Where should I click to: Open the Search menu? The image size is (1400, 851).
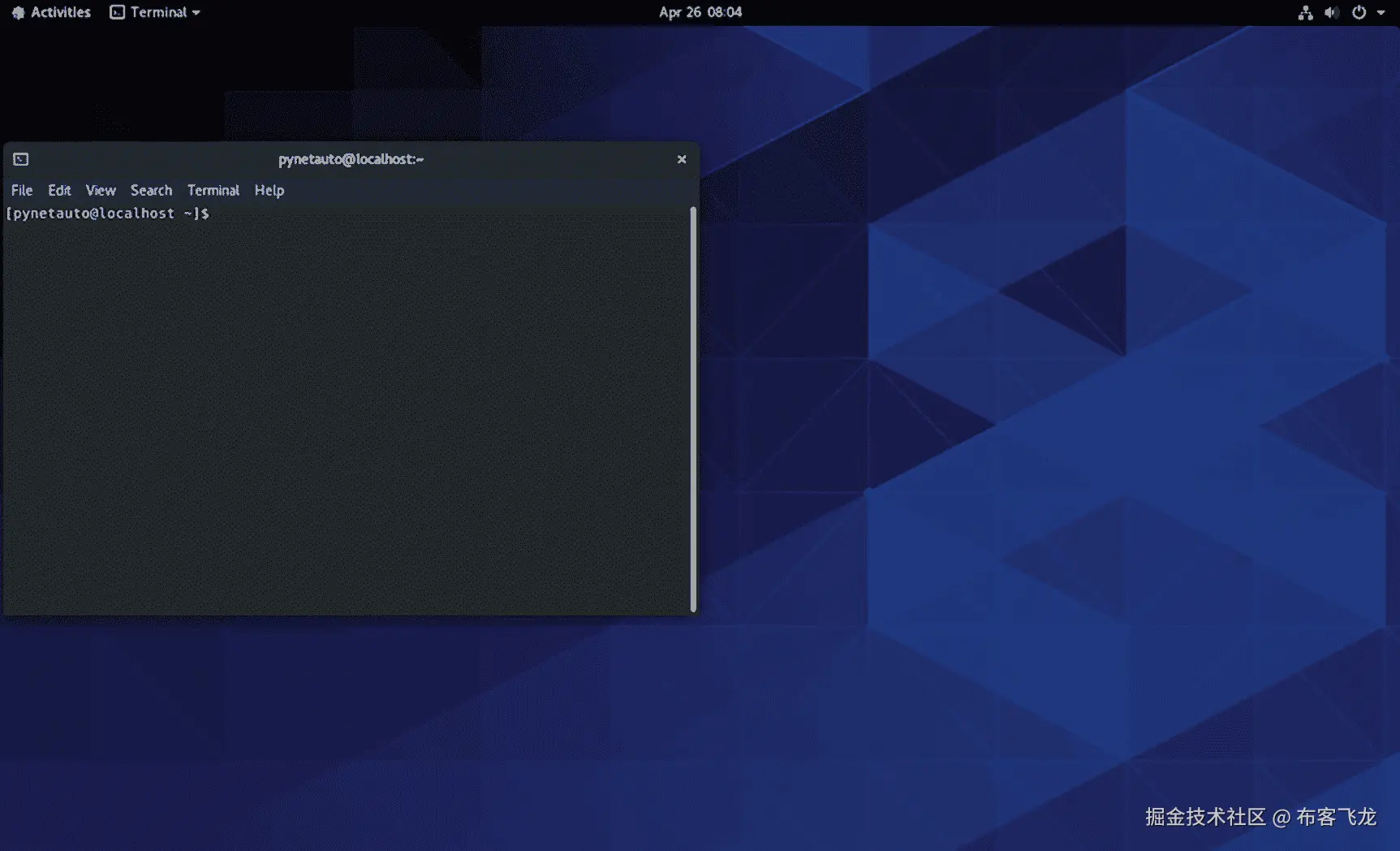coord(151,190)
